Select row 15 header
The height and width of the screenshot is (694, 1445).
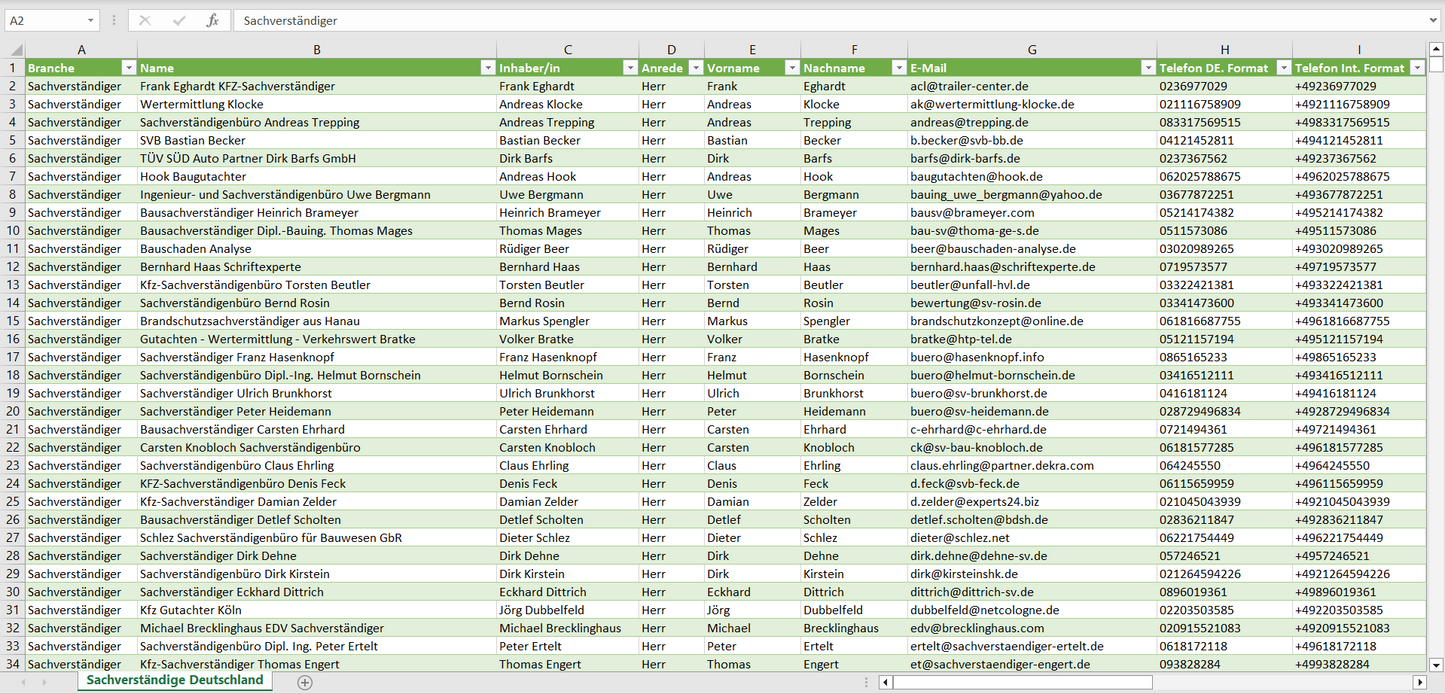pos(13,321)
